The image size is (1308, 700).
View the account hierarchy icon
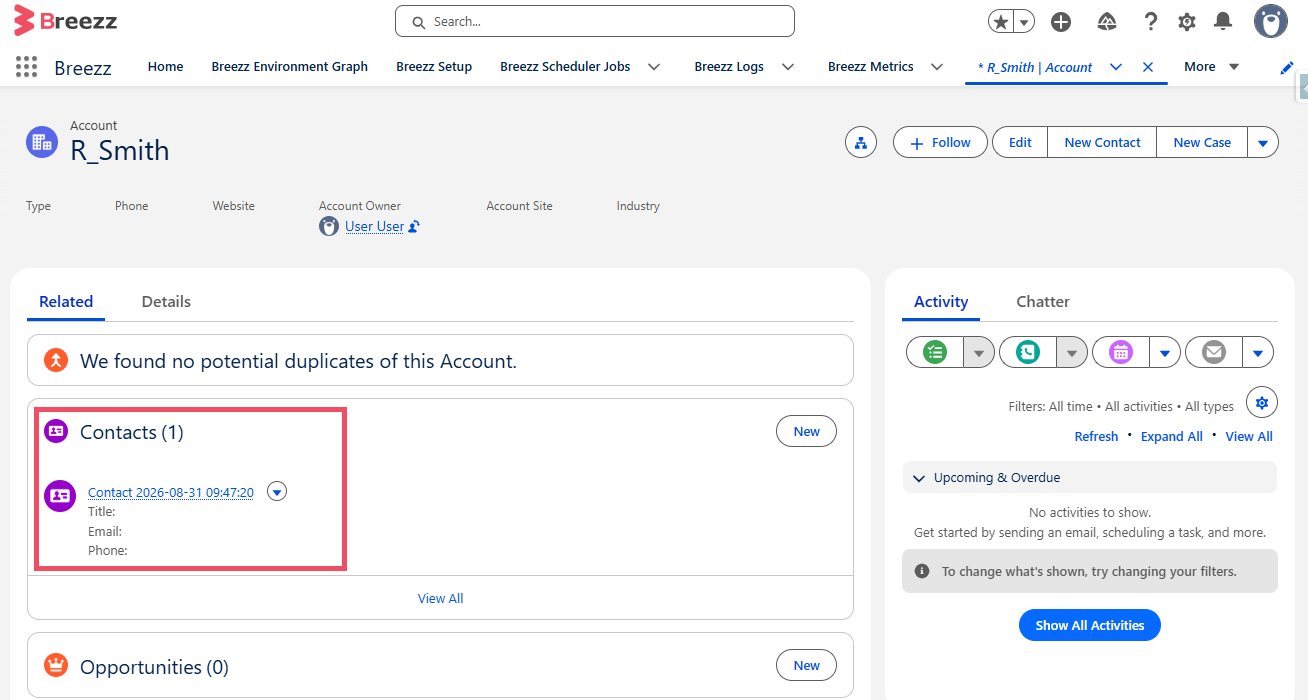tap(861, 143)
